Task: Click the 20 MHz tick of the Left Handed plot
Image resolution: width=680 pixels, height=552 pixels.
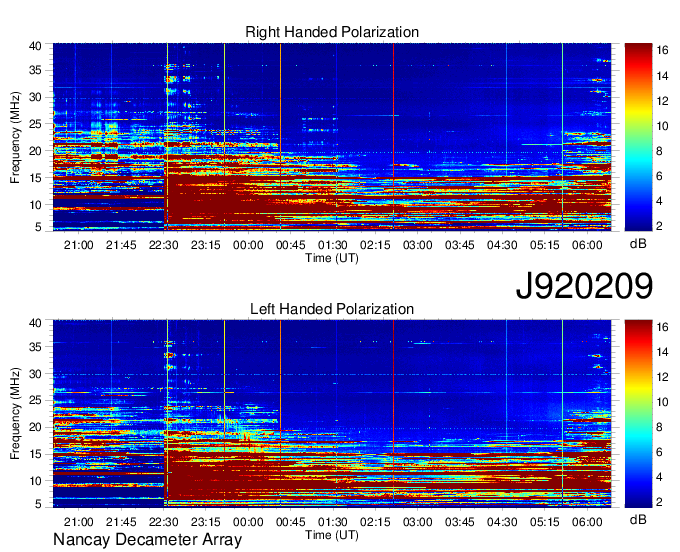Action: 35,428
